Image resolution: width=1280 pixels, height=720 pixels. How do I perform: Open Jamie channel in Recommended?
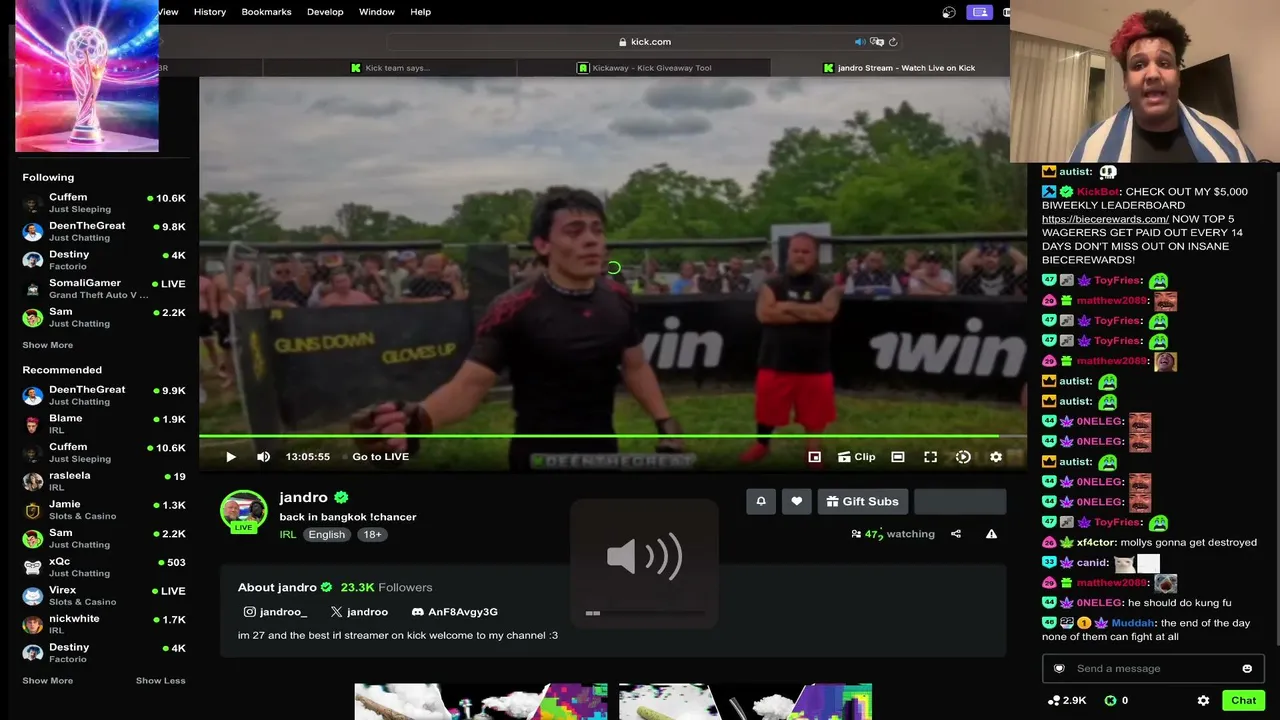pyautogui.click(x=104, y=510)
